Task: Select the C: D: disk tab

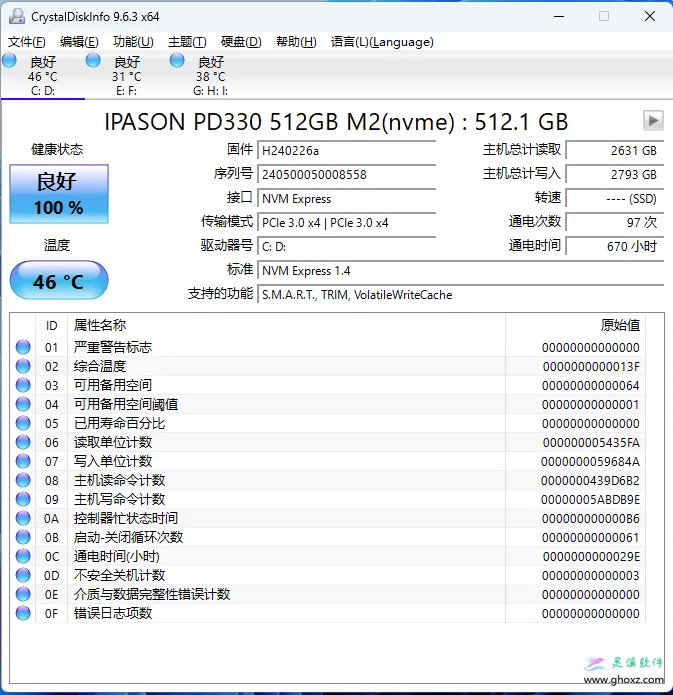Action: (x=43, y=76)
